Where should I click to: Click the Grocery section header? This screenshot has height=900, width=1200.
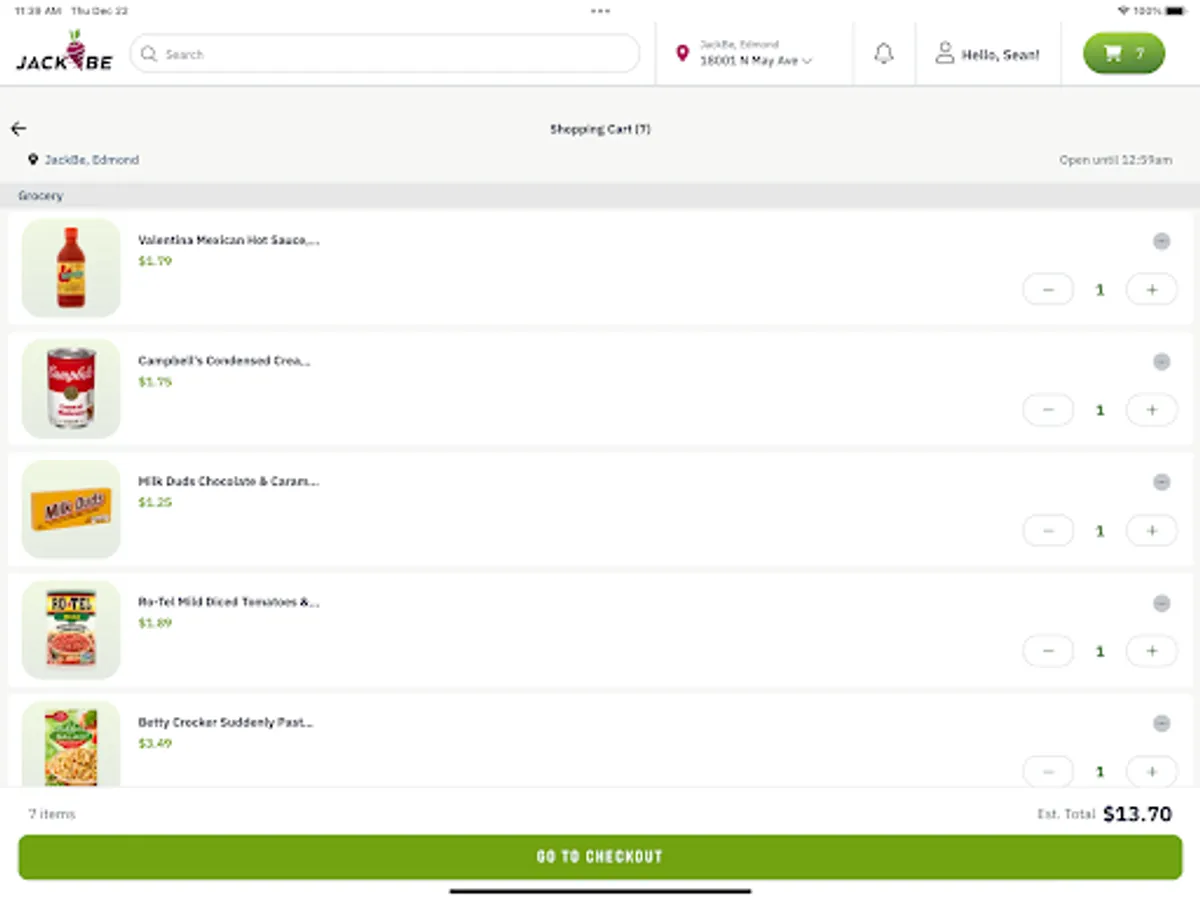600,196
